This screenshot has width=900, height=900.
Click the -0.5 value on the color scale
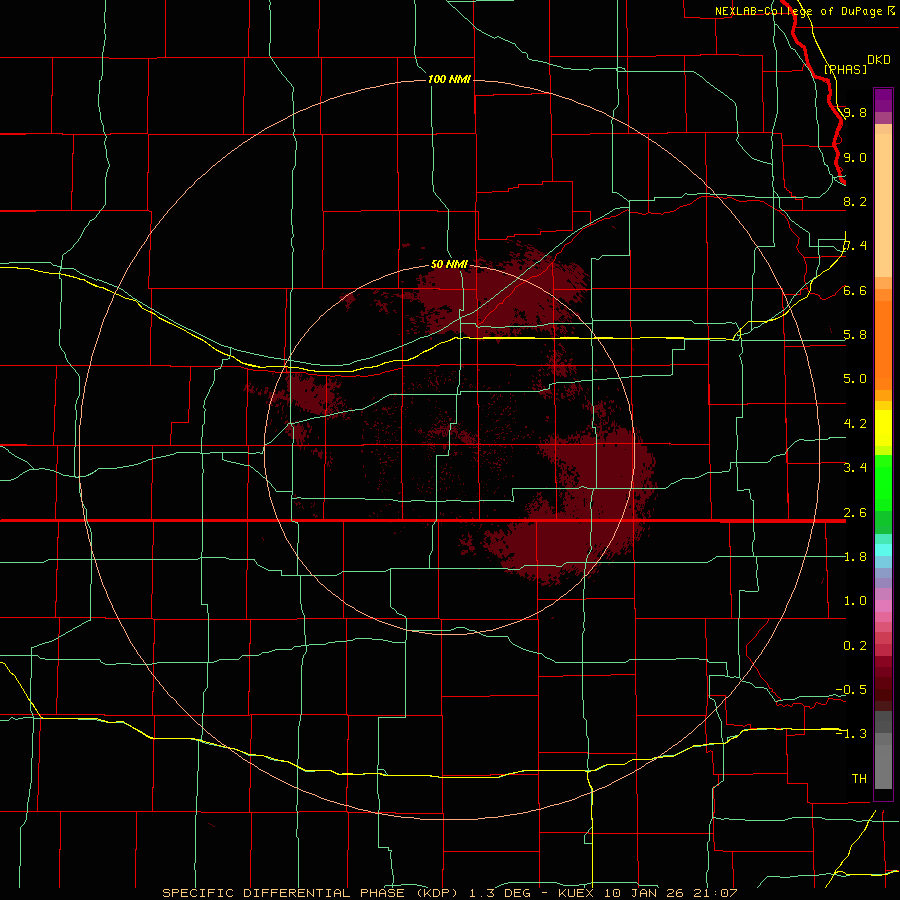(x=851, y=690)
